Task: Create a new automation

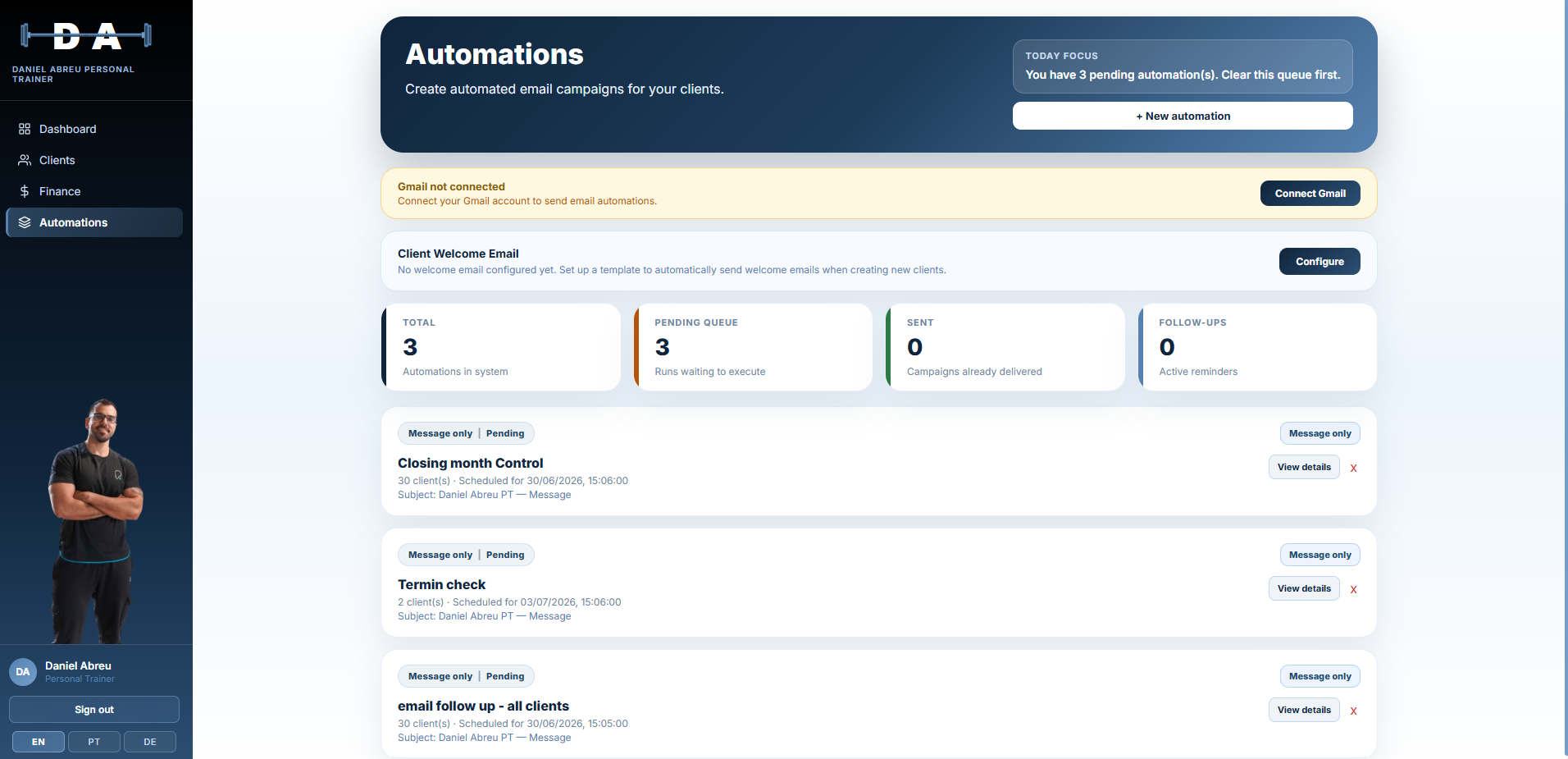Action: pyautogui.click(x=1183, y=116)
